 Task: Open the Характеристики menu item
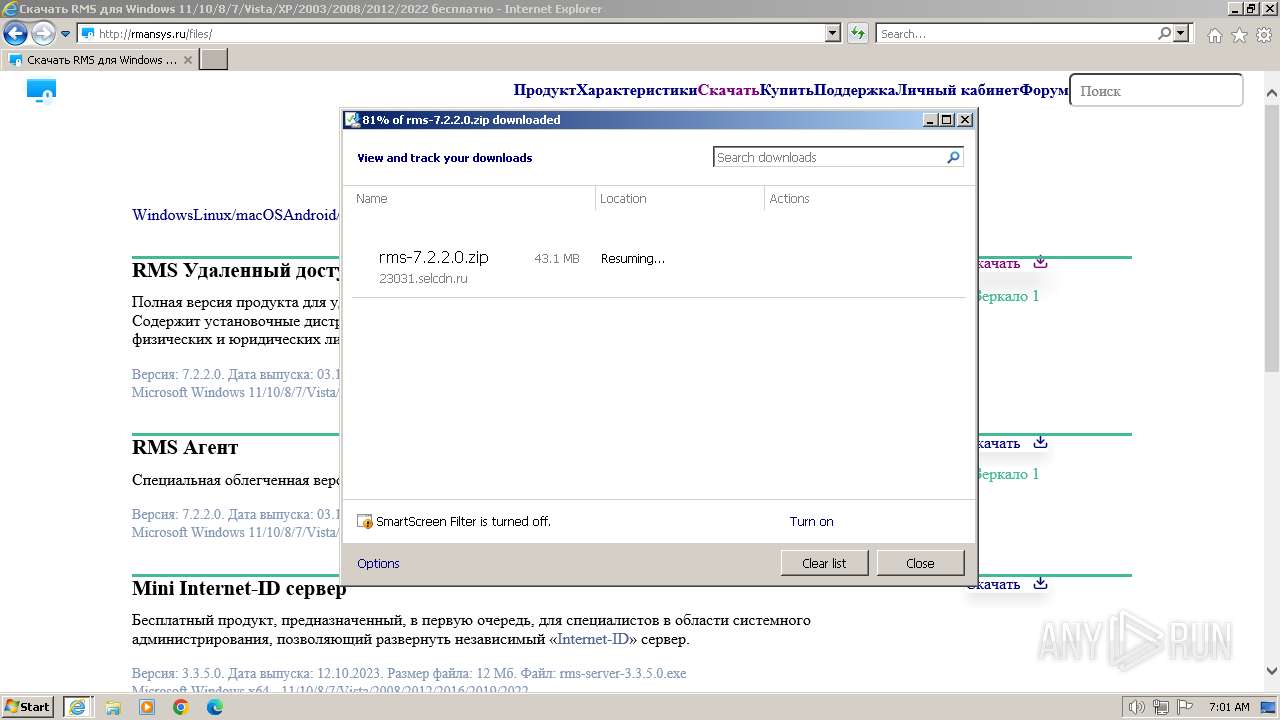[637, 90]
